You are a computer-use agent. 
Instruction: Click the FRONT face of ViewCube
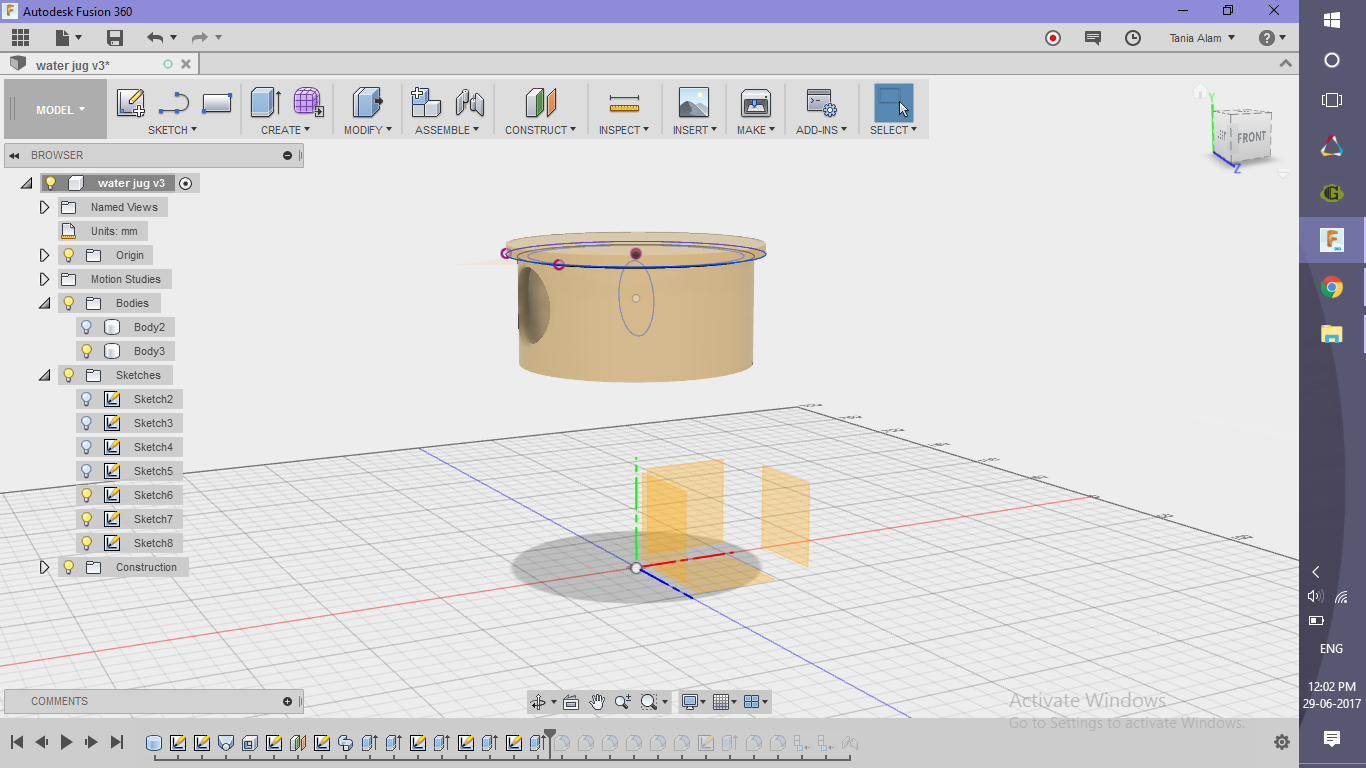click(1251, 137)
